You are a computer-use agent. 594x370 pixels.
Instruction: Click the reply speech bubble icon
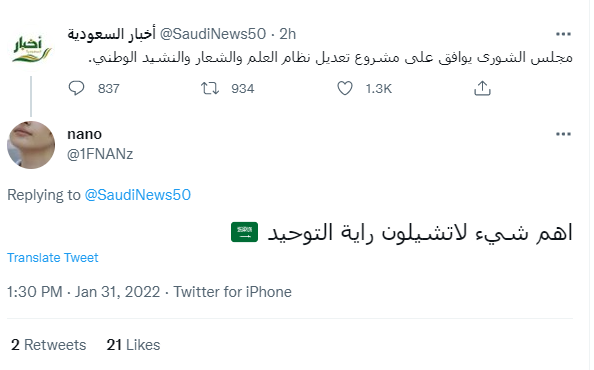76,88
